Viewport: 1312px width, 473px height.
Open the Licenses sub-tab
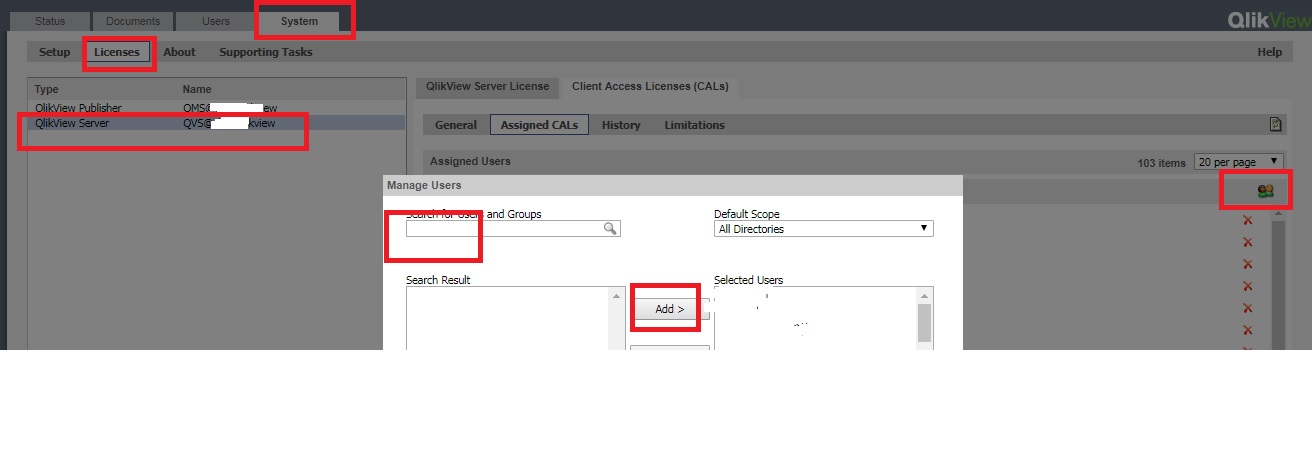pos(117,52)
